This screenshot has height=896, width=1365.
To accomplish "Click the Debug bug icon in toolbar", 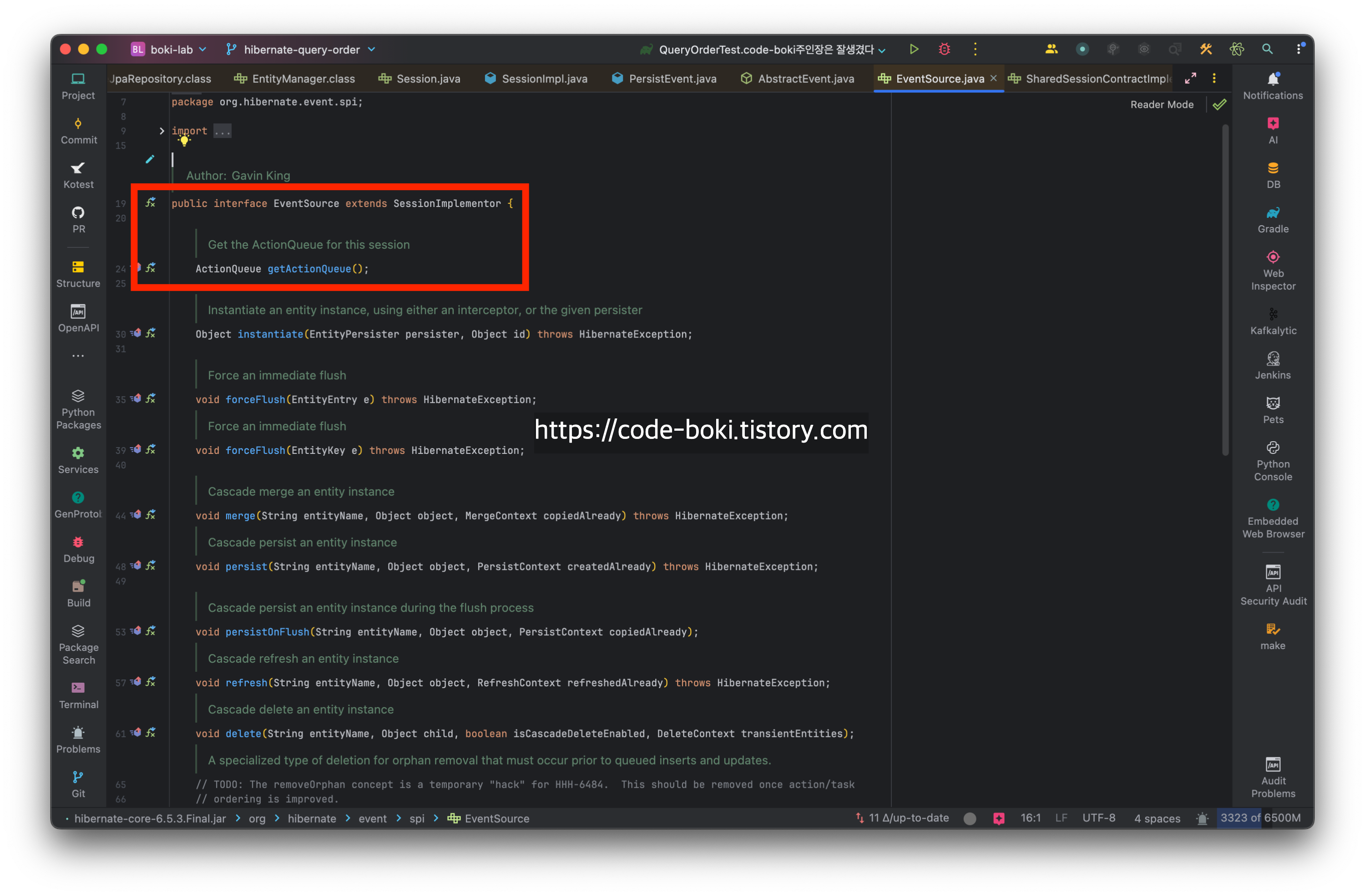I will [x=944, y=49].
